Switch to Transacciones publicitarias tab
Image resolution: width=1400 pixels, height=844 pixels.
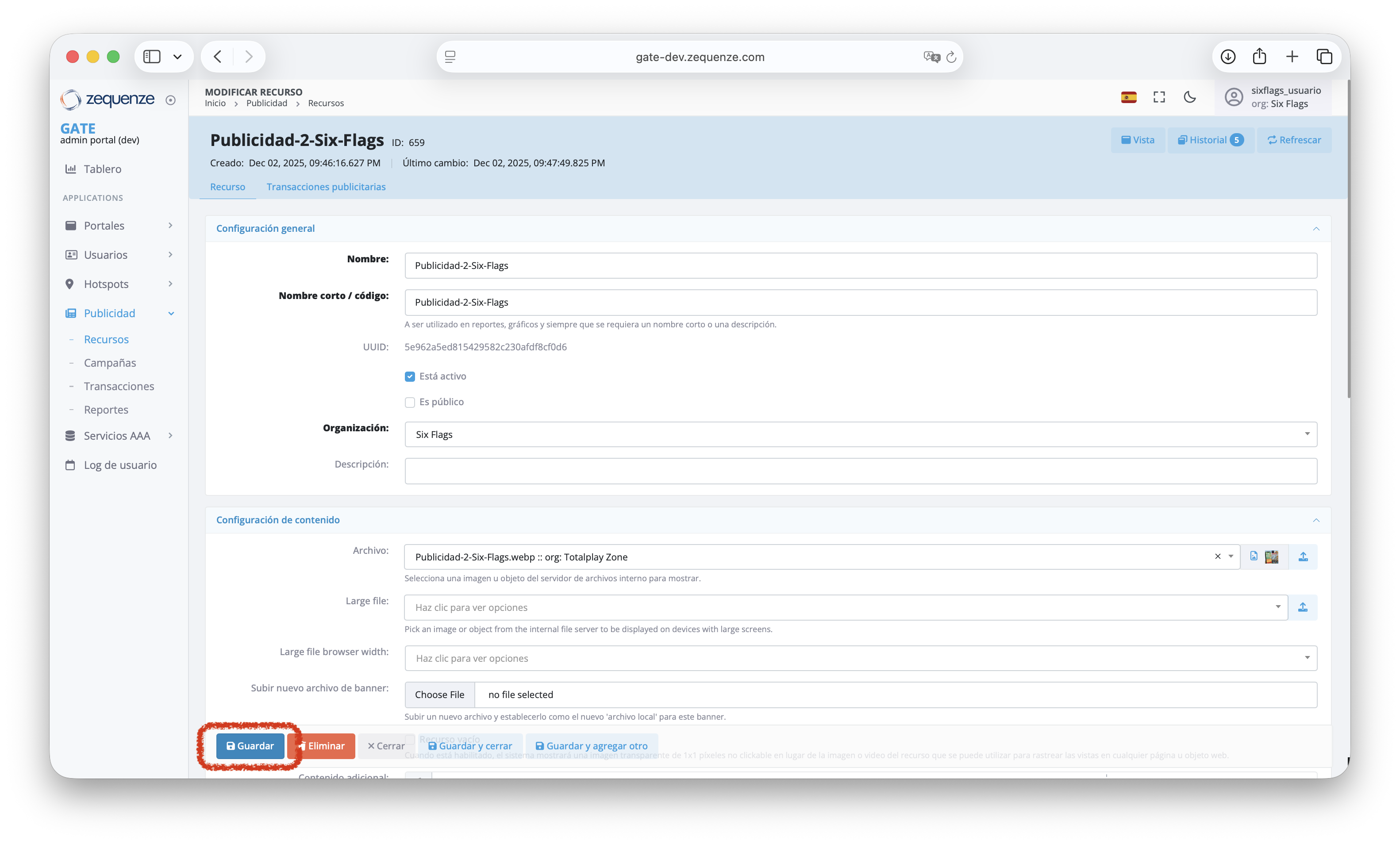[326, 187]
